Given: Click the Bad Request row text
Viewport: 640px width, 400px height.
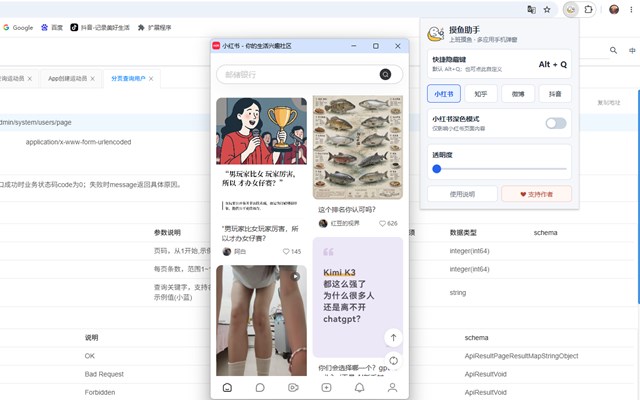Looking at the screenshot, I should 104,374.
